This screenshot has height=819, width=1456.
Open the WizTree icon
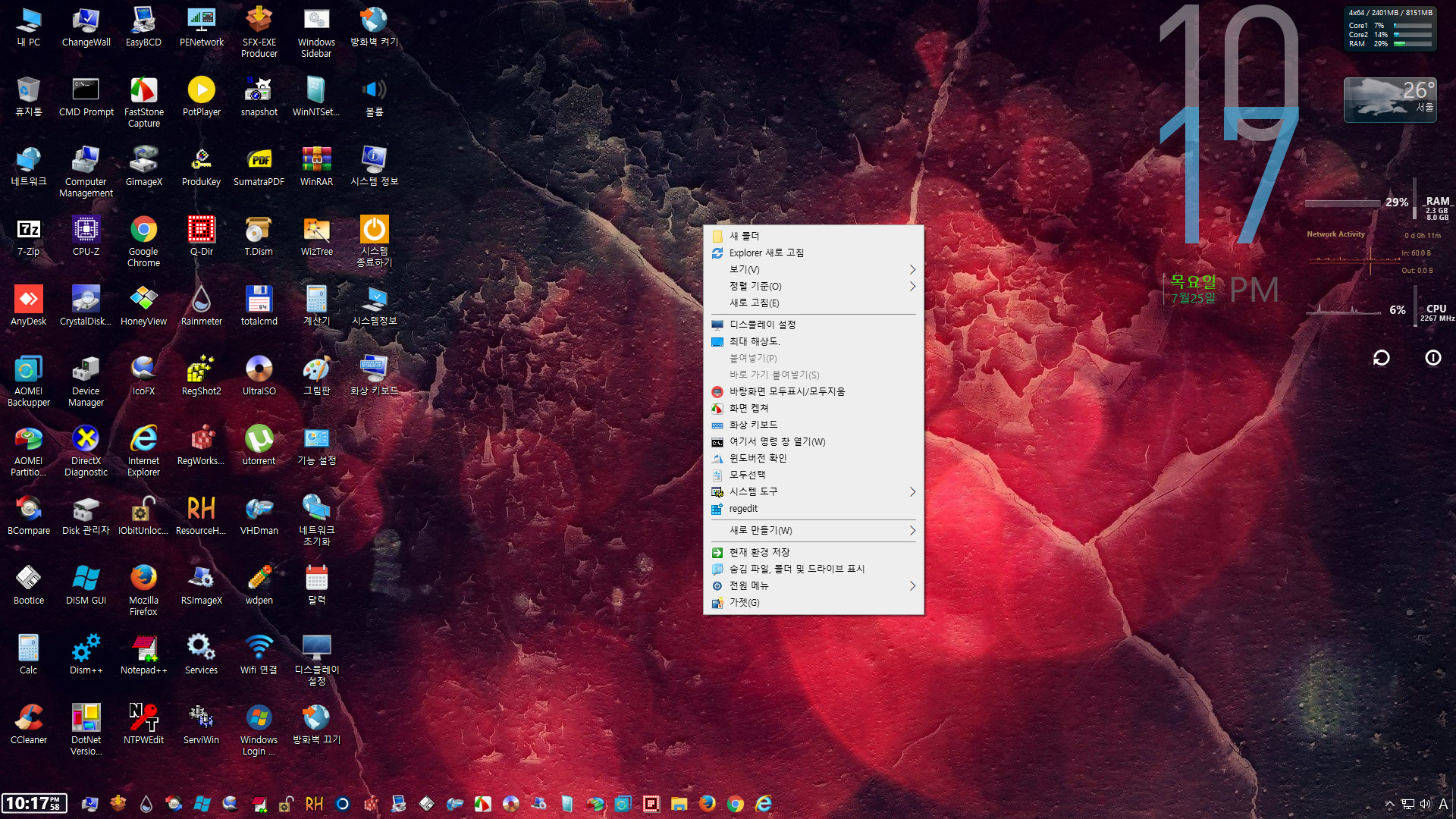coord(316,237)
